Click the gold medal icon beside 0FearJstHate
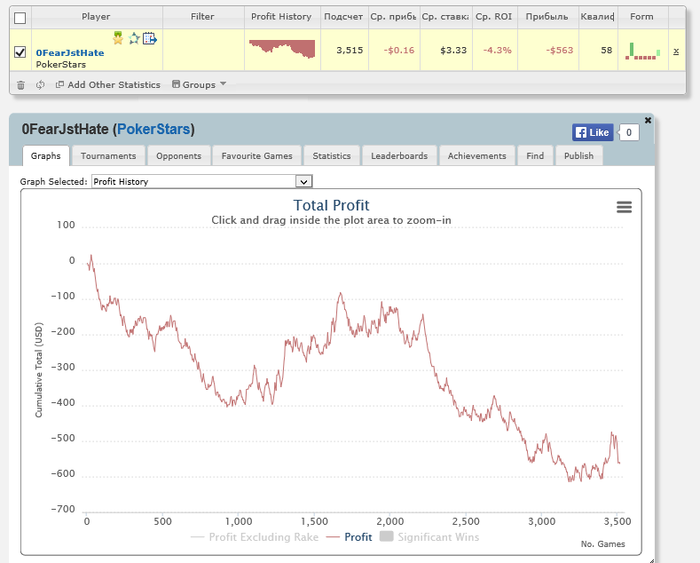700x563 pixels. [118, 38]
